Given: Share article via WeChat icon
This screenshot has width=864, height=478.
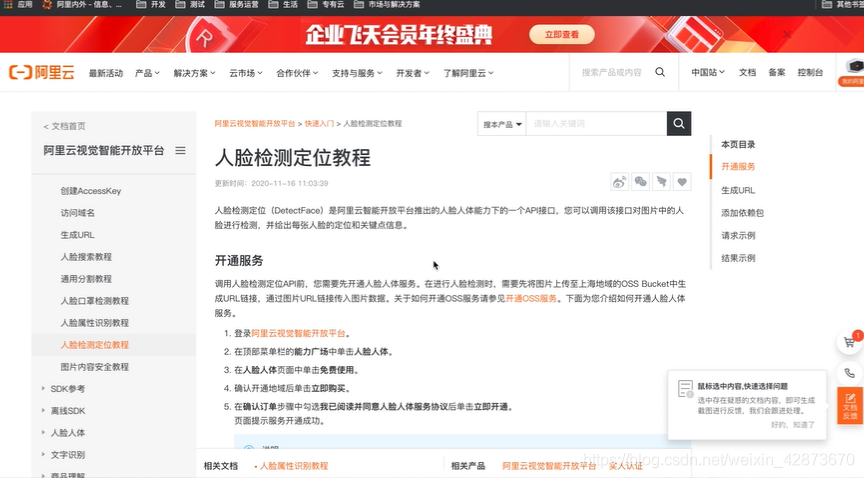Looking at the screenshot, I should point(640,182).
